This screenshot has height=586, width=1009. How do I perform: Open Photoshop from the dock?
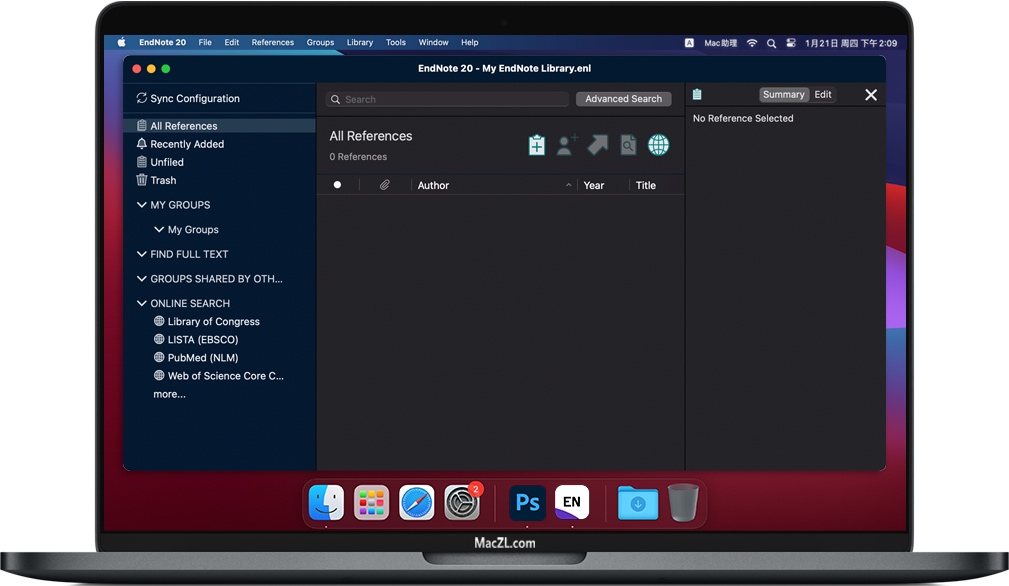pyautogui.click(x=527, y=502)
